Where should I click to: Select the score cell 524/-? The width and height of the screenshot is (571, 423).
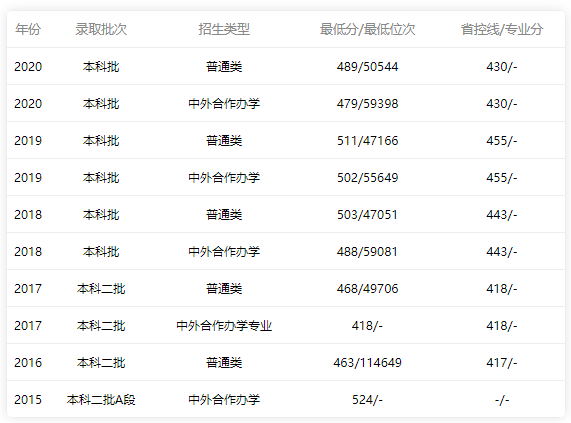pos(367,400)
